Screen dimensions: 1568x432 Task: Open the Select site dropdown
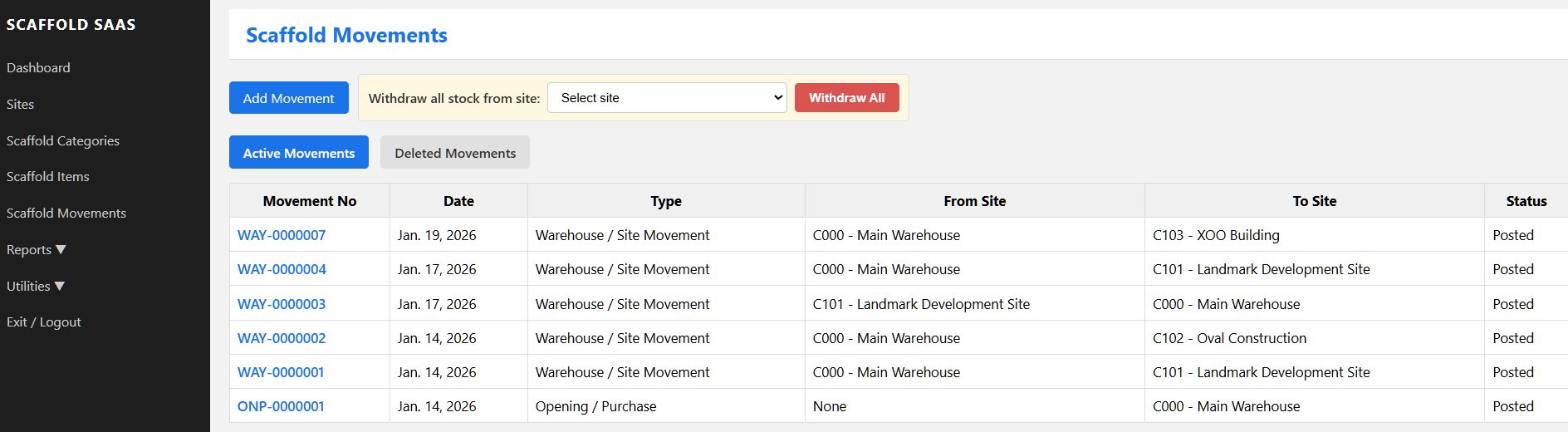coord(668,98)
